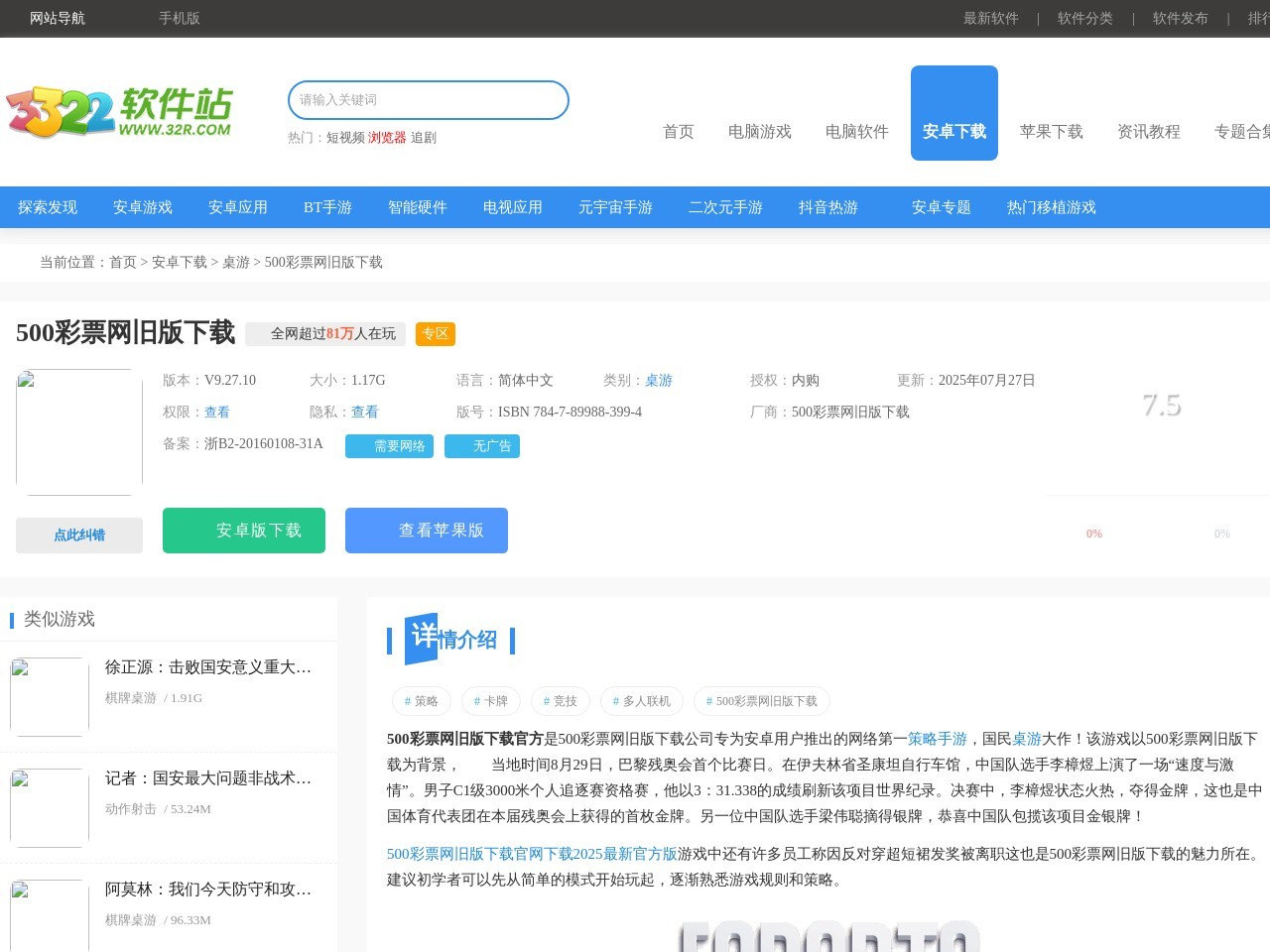Open 苹果下载 navigation tab

pyautogui.click(x=1052, y=132)
